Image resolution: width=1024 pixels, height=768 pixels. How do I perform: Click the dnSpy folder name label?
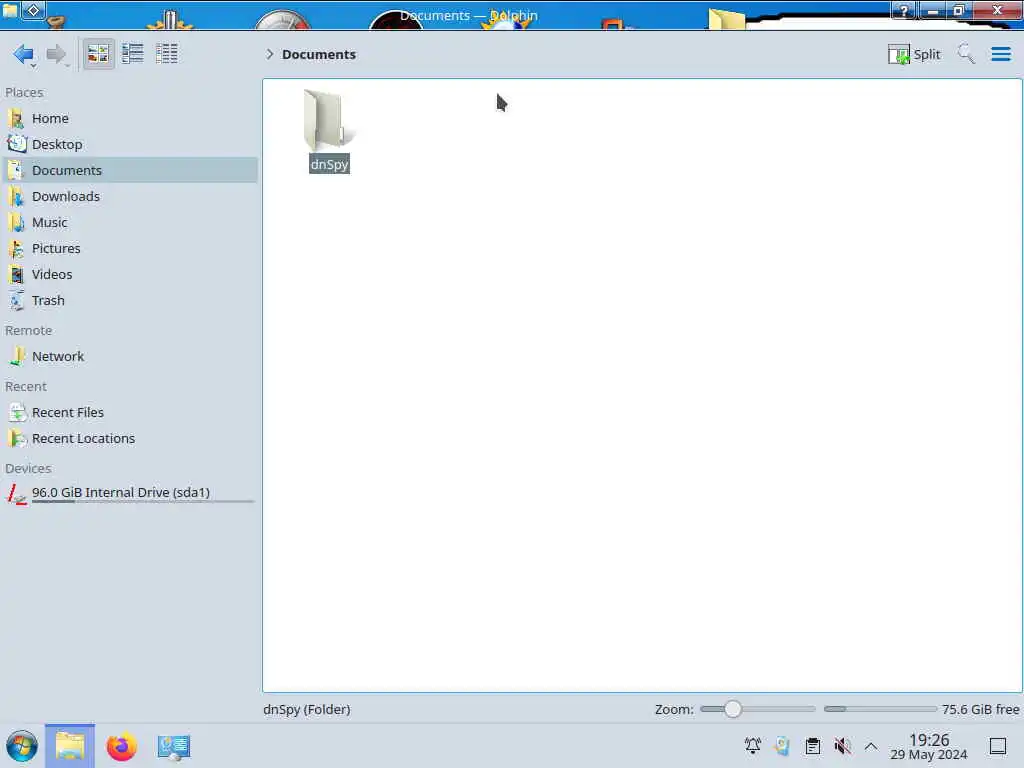tap(329, 164)
